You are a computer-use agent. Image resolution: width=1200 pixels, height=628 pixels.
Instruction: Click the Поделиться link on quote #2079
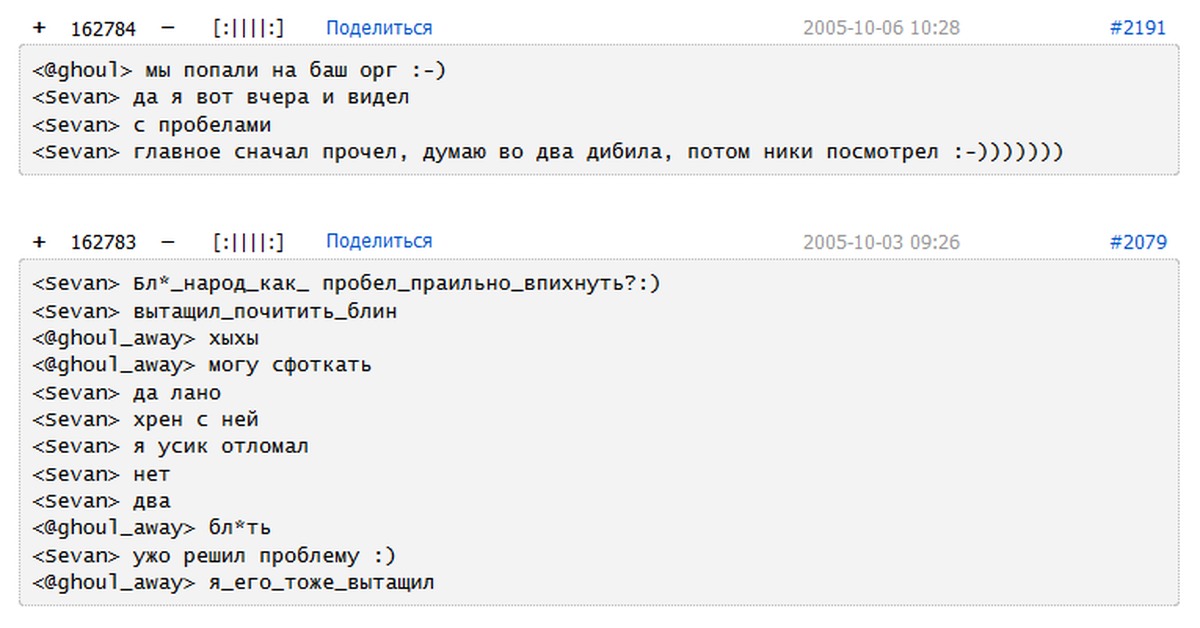coord(379,241)
